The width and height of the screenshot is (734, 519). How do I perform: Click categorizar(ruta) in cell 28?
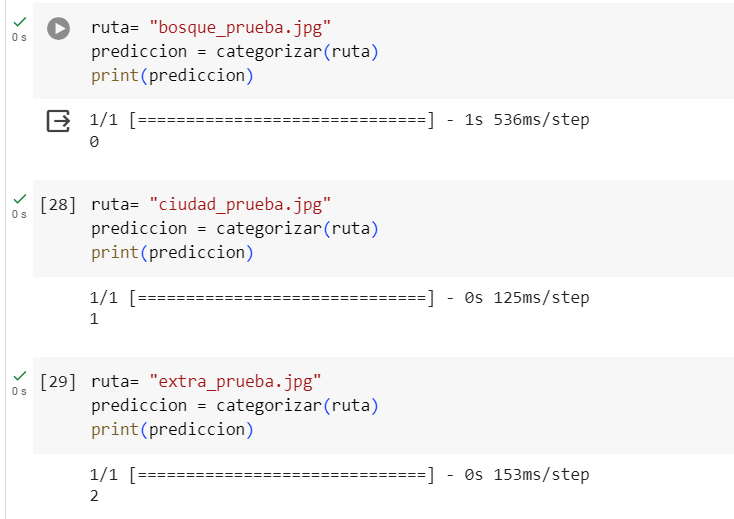(297, 229)
